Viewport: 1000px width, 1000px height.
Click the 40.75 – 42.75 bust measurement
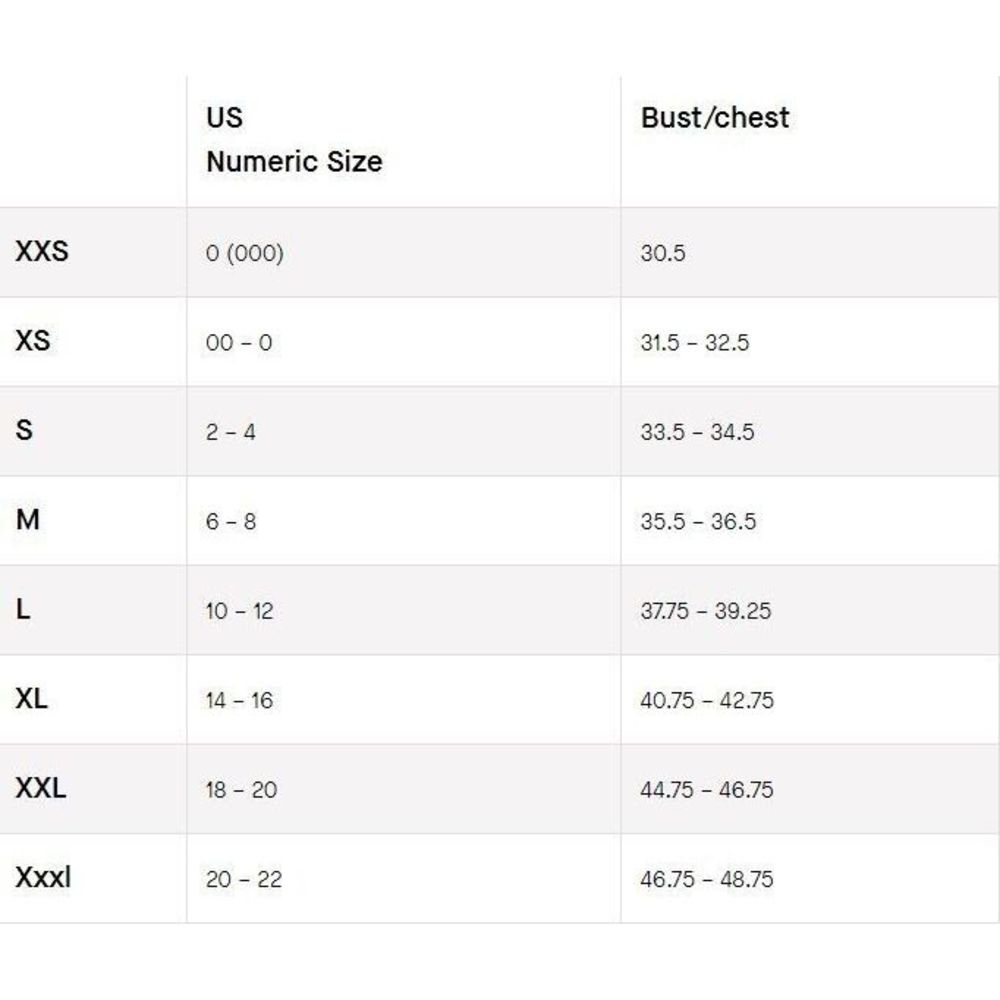tap(707, 700)
